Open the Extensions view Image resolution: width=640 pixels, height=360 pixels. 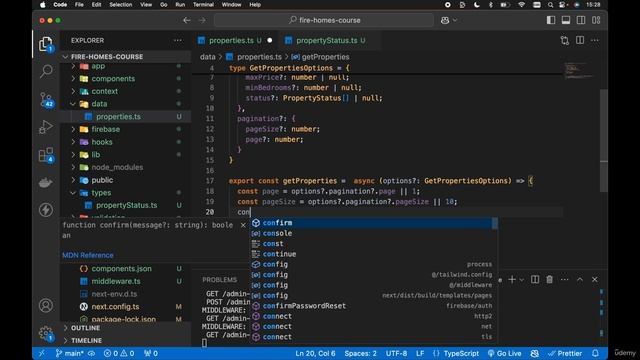pos(46,155)
